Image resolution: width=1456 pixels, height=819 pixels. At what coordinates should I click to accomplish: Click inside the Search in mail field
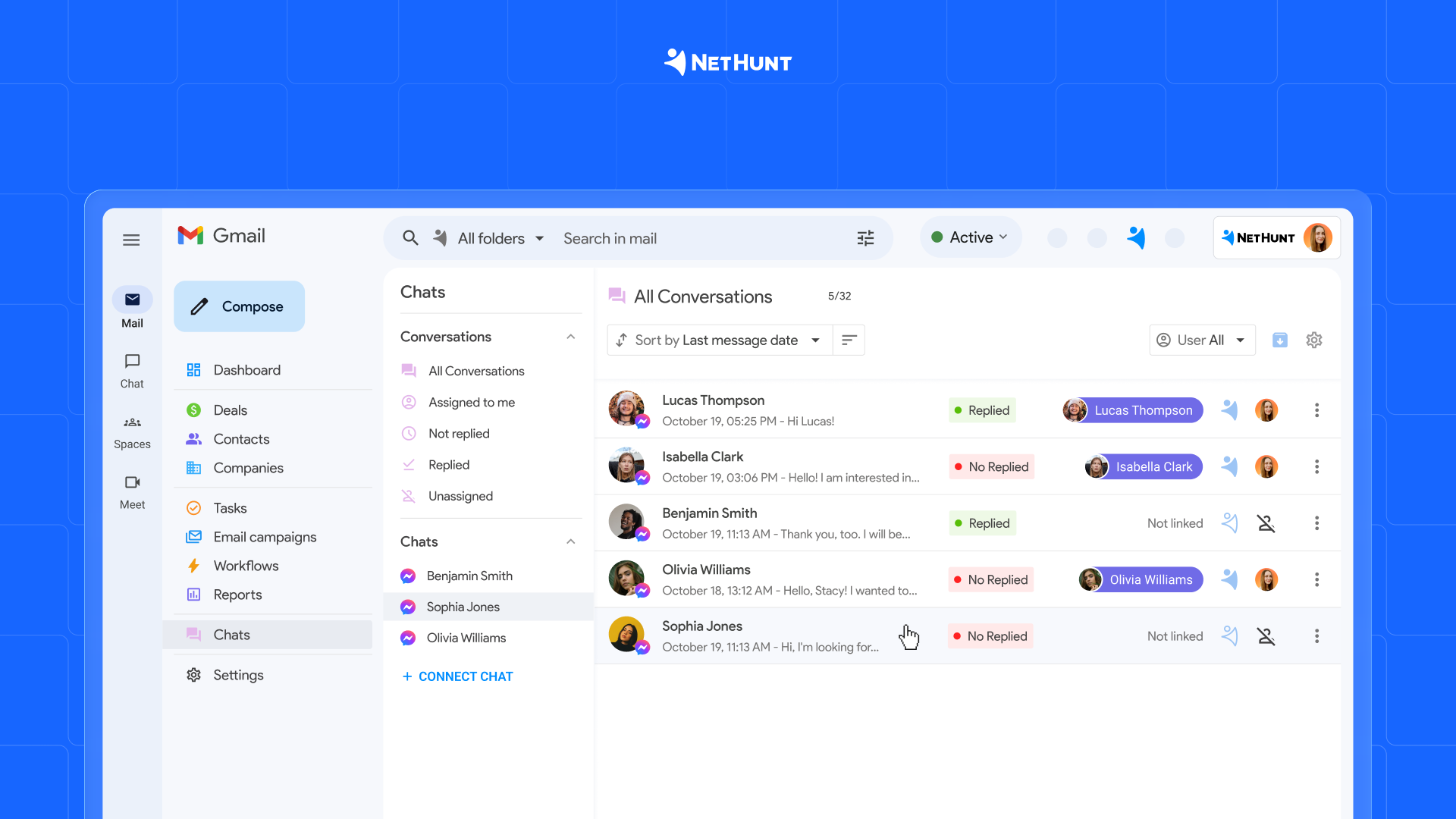pos(682,237)
